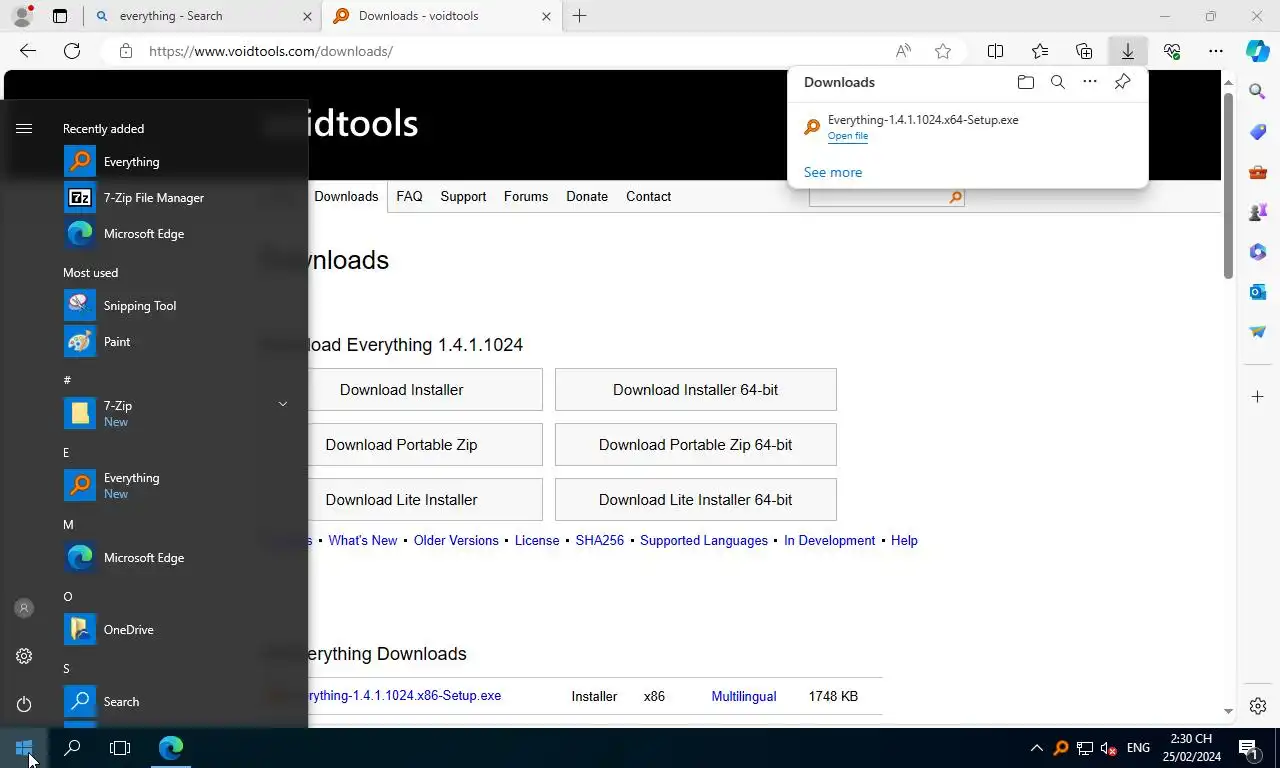Open Everything in Recently added list

pos(175,161)
